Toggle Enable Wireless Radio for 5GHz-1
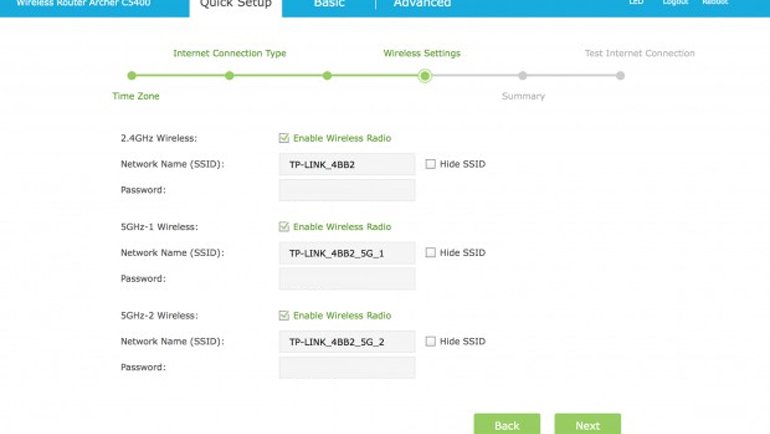Screen dimensions: 770x434 pos(284,227)
